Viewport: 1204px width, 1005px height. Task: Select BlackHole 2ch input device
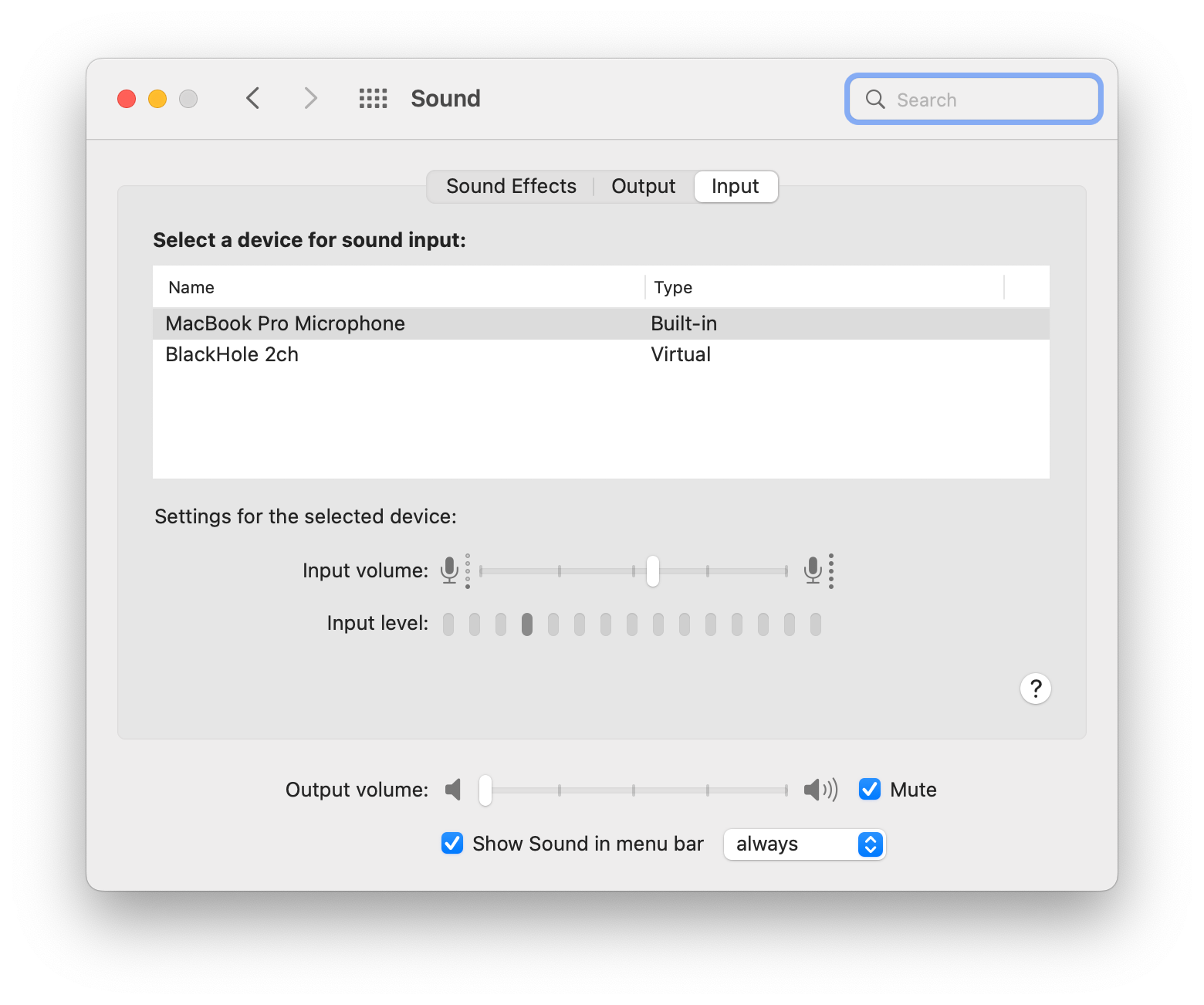click(x=601, y=354)
